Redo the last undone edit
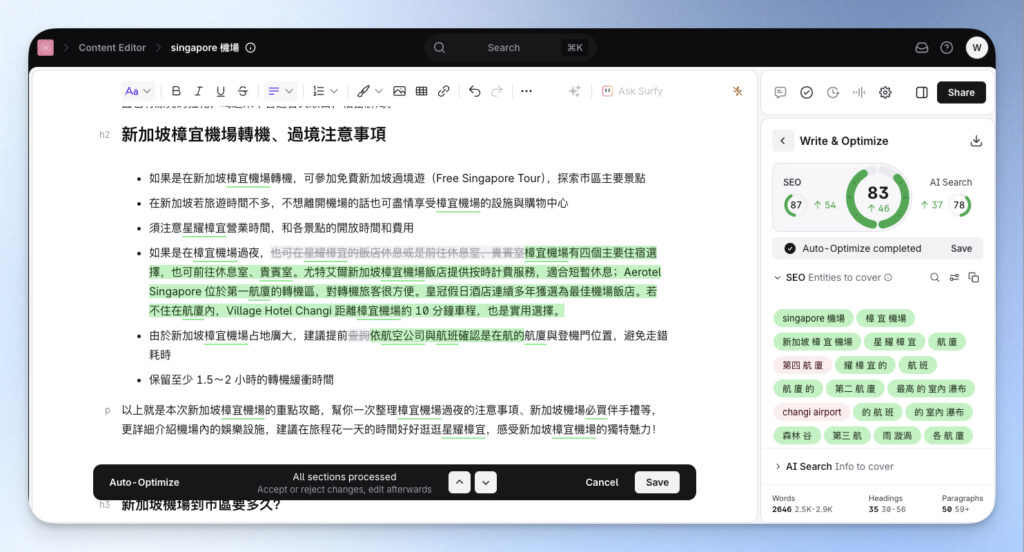Viewport: 1024px width, 552px height. pyautogui.click(x=497, y=91)
